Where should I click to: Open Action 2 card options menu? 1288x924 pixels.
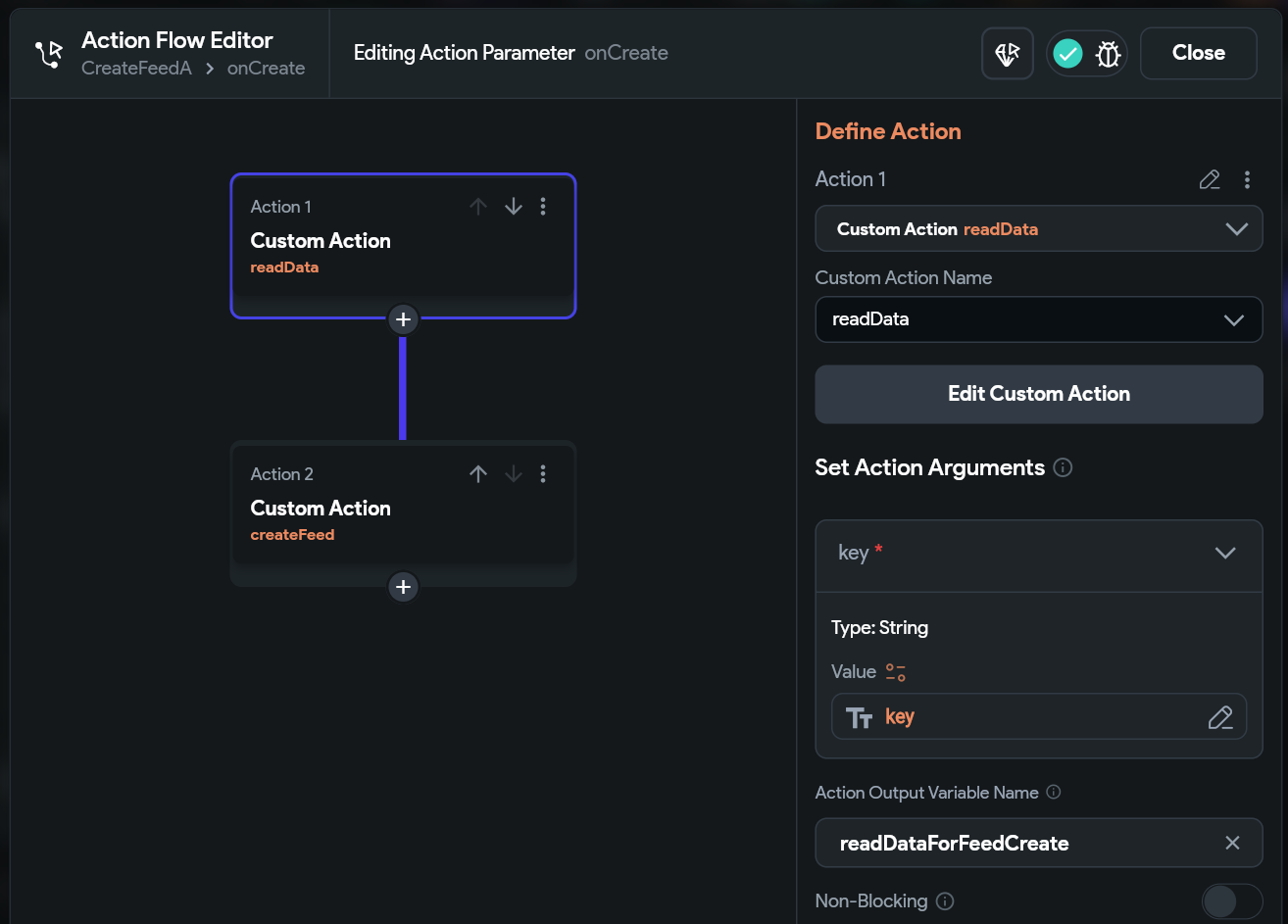pos(543,474)
